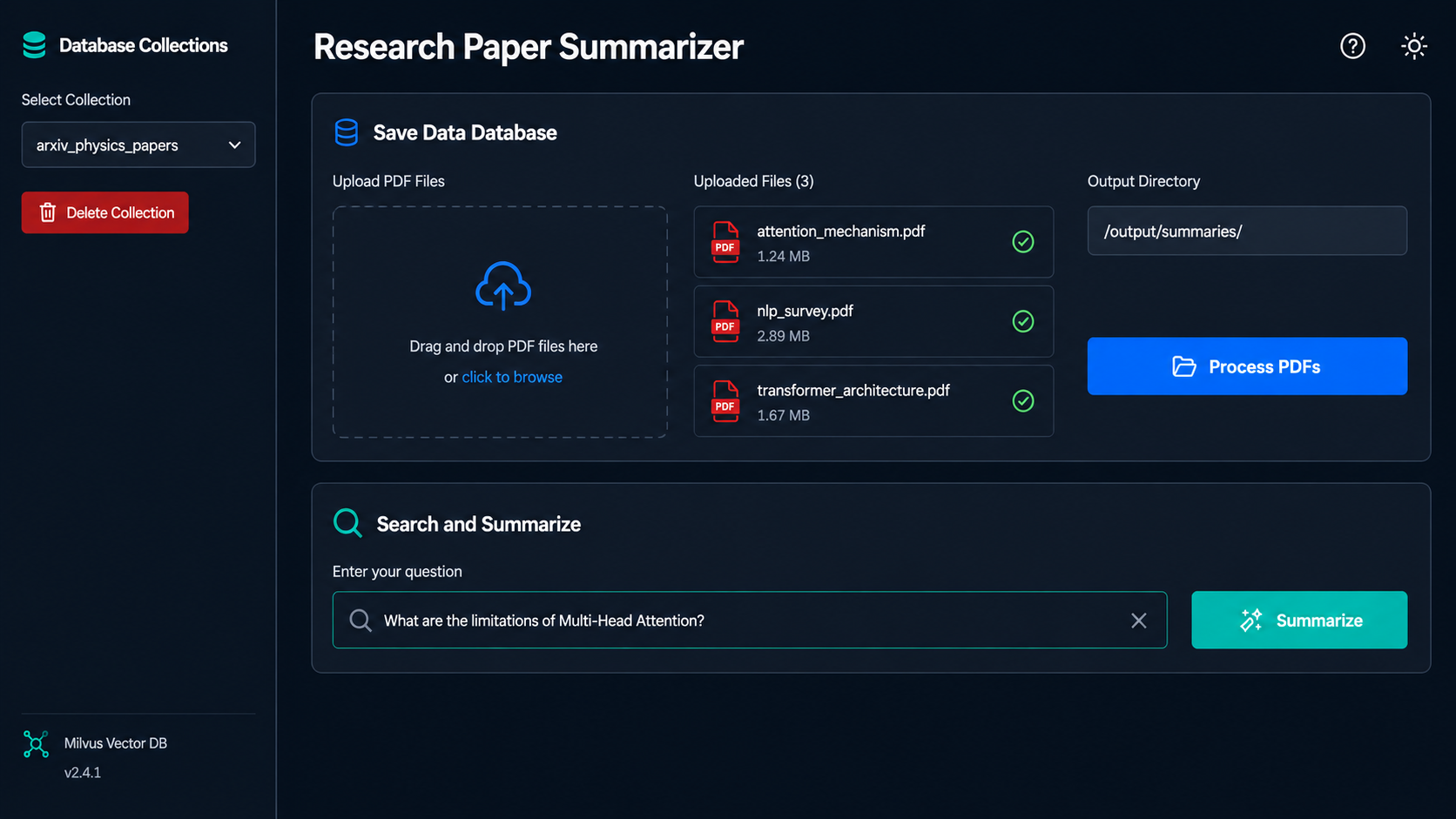
Task: Click 'Drag and drop PDF files here' text
Action: (503, 346)
